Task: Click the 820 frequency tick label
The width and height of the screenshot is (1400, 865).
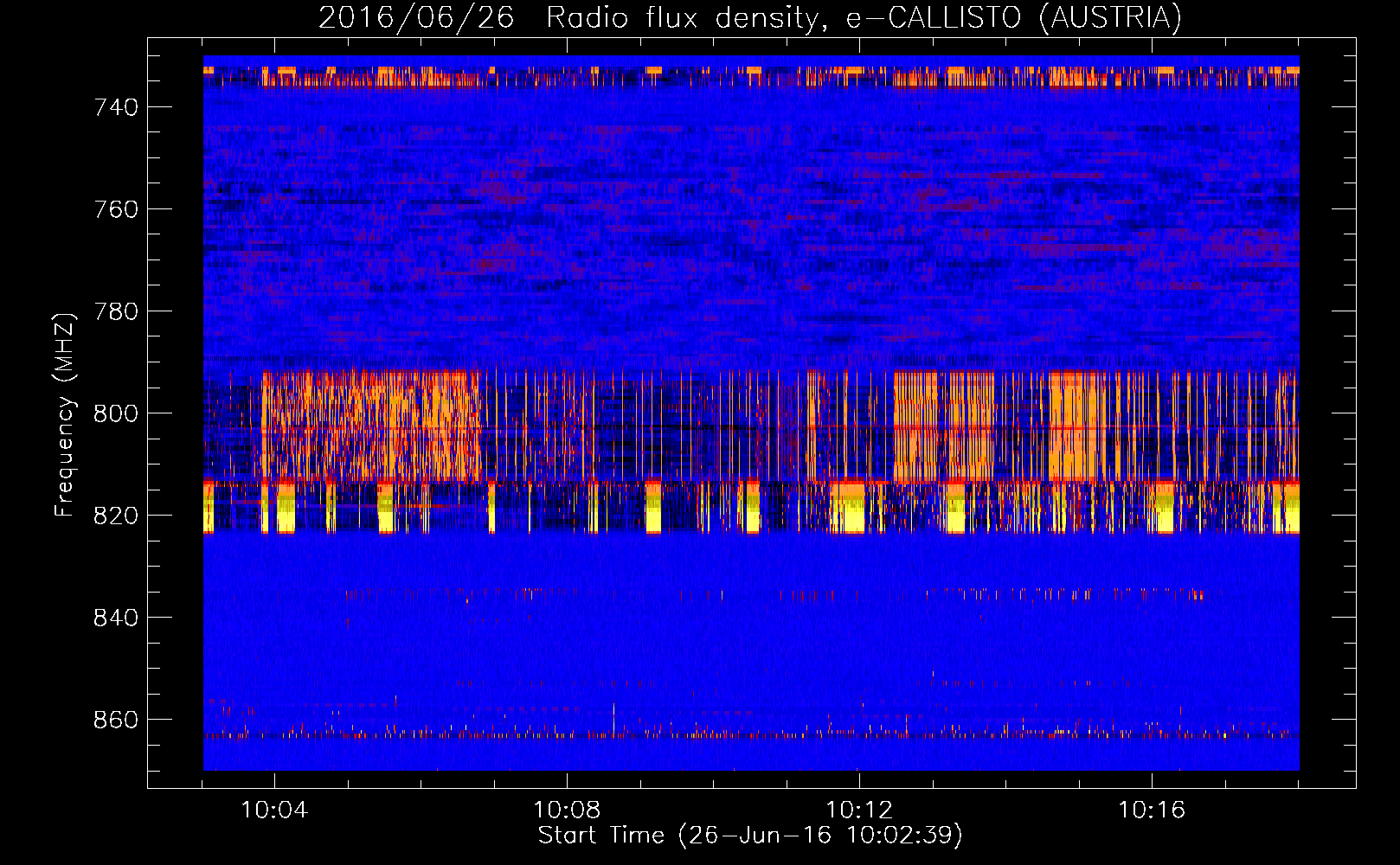Action: pos(116,516)
